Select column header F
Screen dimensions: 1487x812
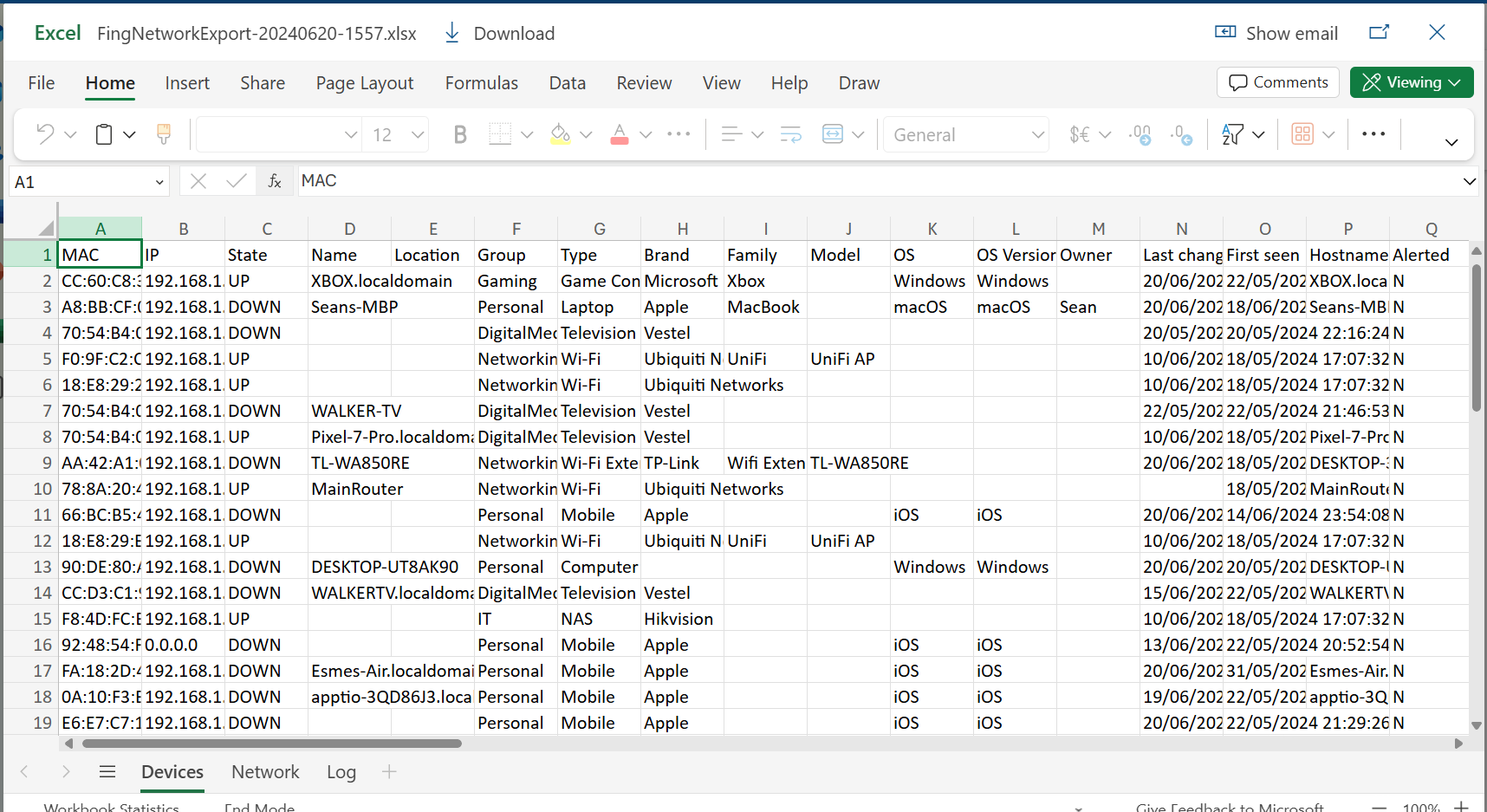516,229
